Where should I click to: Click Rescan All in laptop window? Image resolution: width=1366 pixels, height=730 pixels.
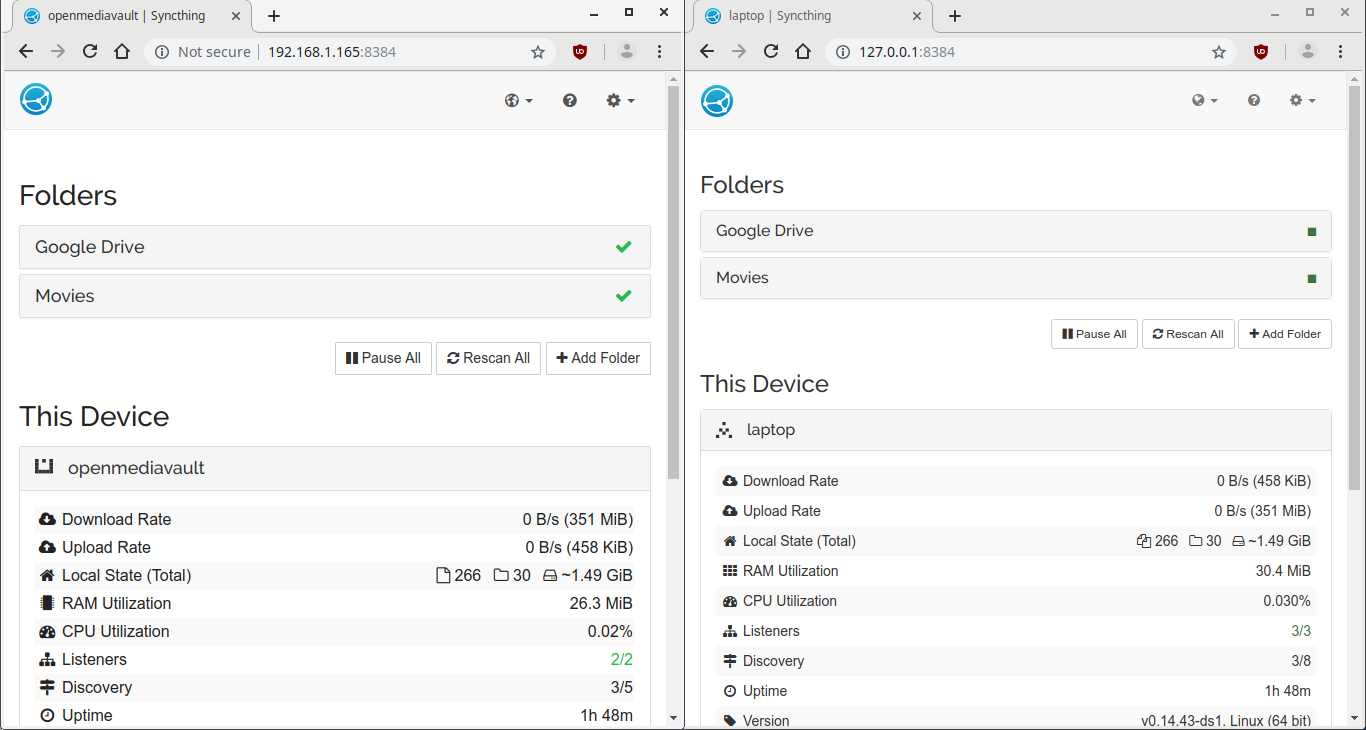point(1188,334)
